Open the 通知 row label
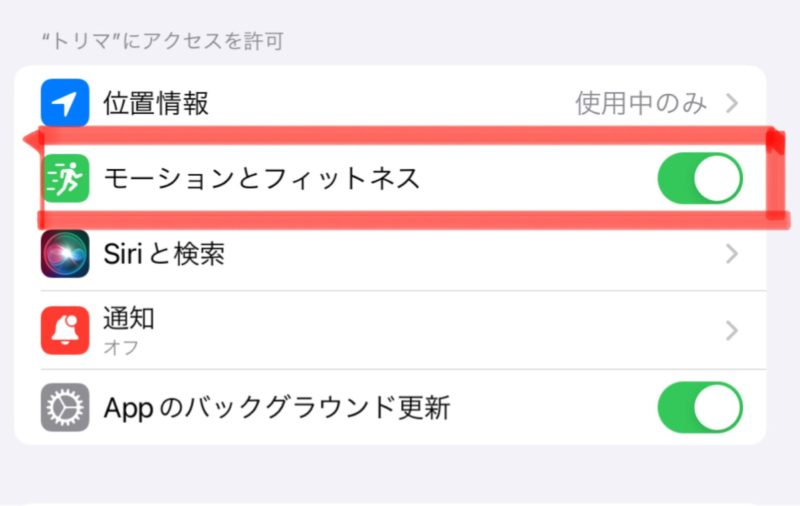This screenshot has height=506, width=800. (129, 319)
